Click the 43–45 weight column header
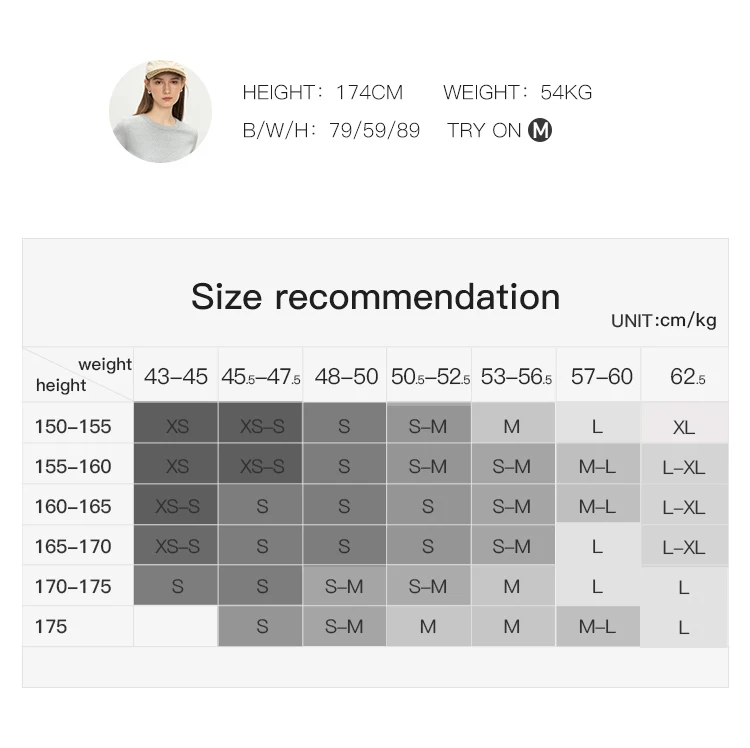The image size is (750, 748). tap(176, 376)
